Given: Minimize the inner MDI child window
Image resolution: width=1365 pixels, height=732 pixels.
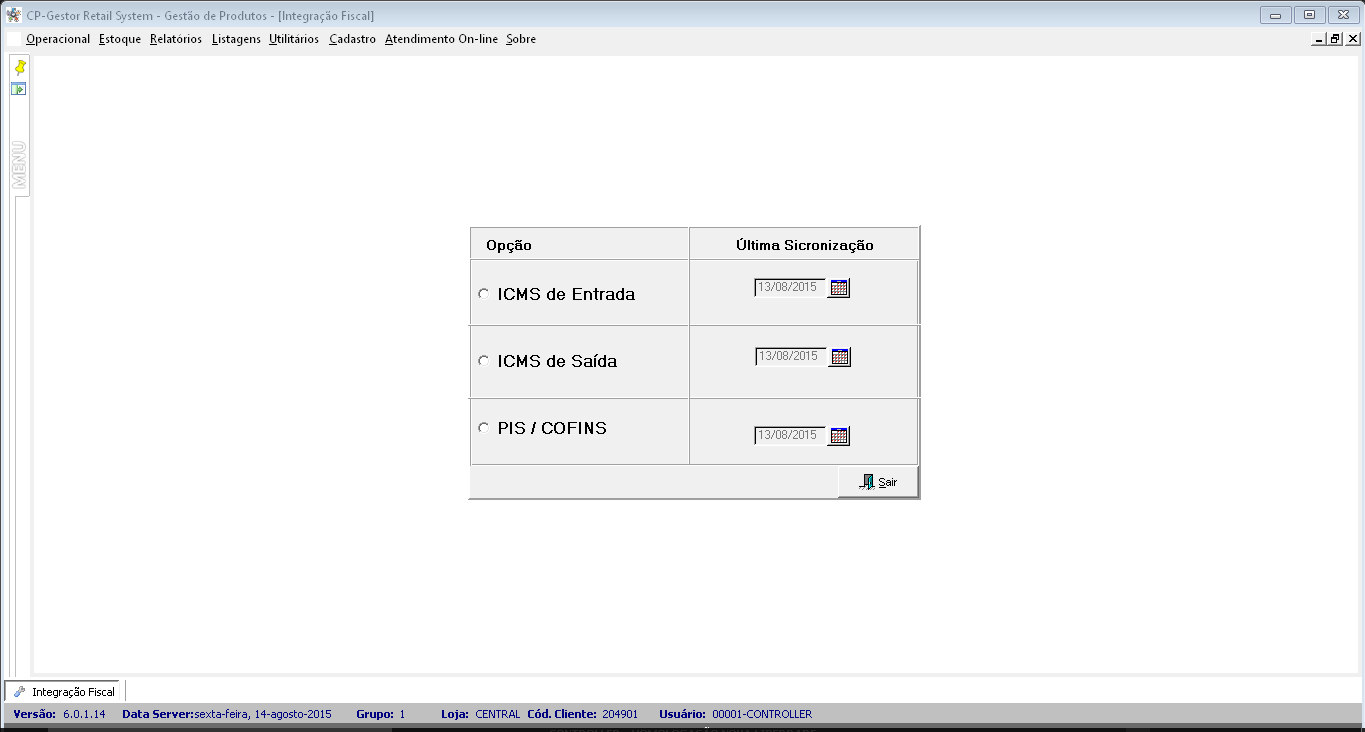Looking at the screenshot, I should click(1319, 39).
